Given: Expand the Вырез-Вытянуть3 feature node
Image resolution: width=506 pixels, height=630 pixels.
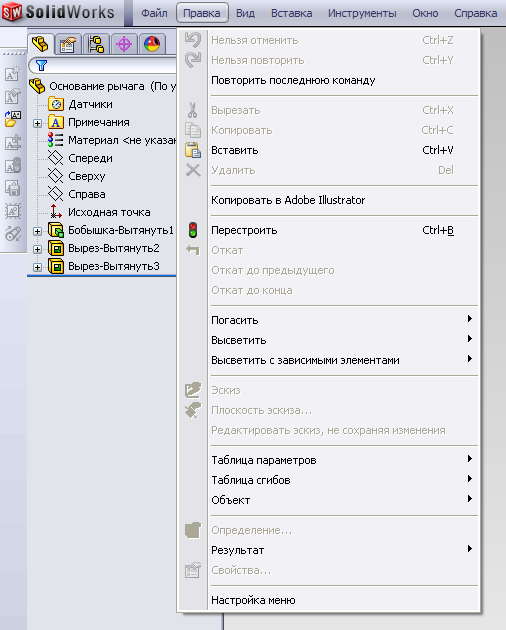Looking at the screenshot, I should pos(37,267).
